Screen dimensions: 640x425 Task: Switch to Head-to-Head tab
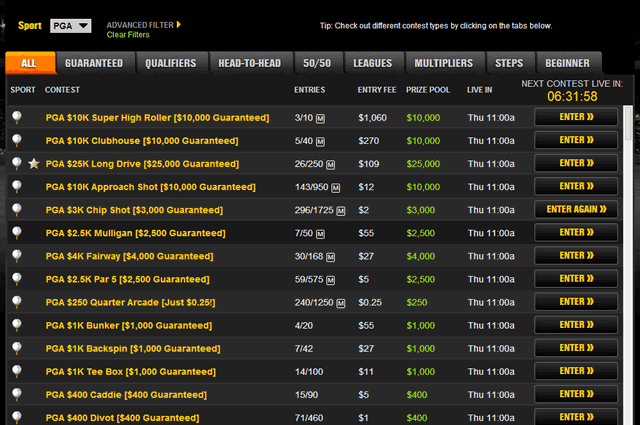point(250,63)
